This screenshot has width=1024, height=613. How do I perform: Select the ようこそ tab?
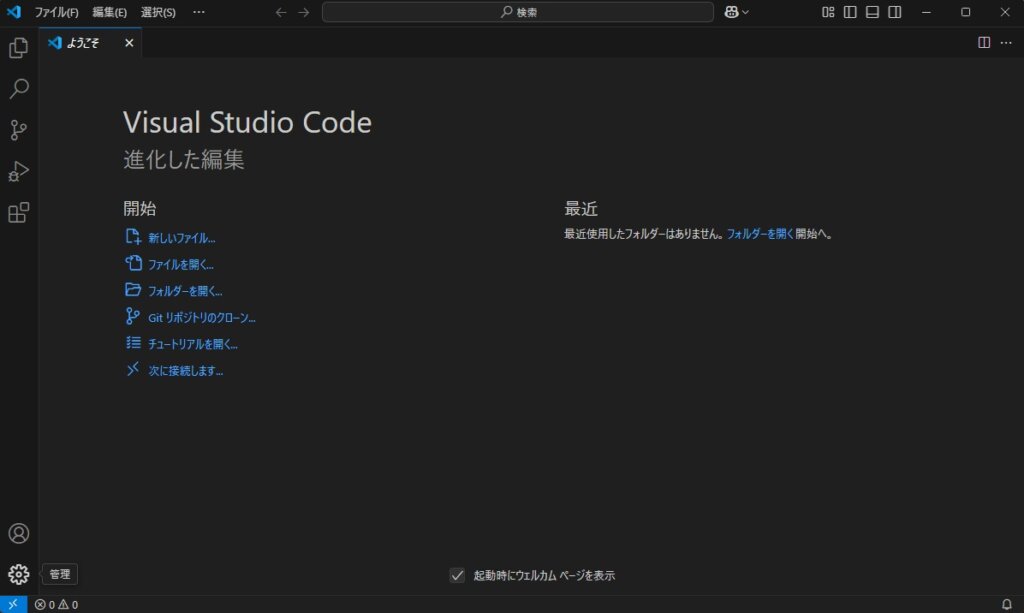point(90,42)
